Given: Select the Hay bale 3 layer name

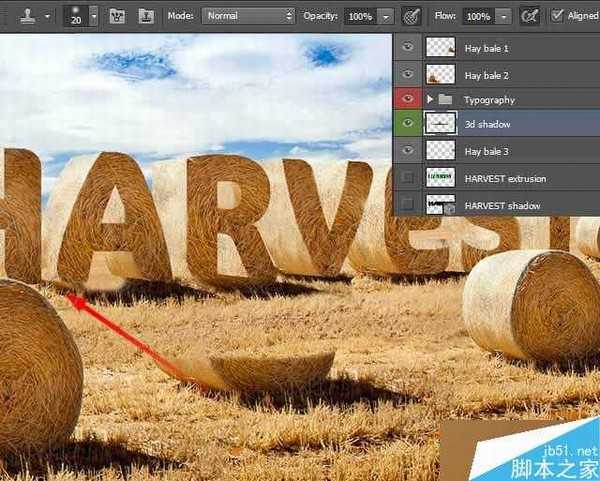Looking at the screenshot, I should 487,151.
